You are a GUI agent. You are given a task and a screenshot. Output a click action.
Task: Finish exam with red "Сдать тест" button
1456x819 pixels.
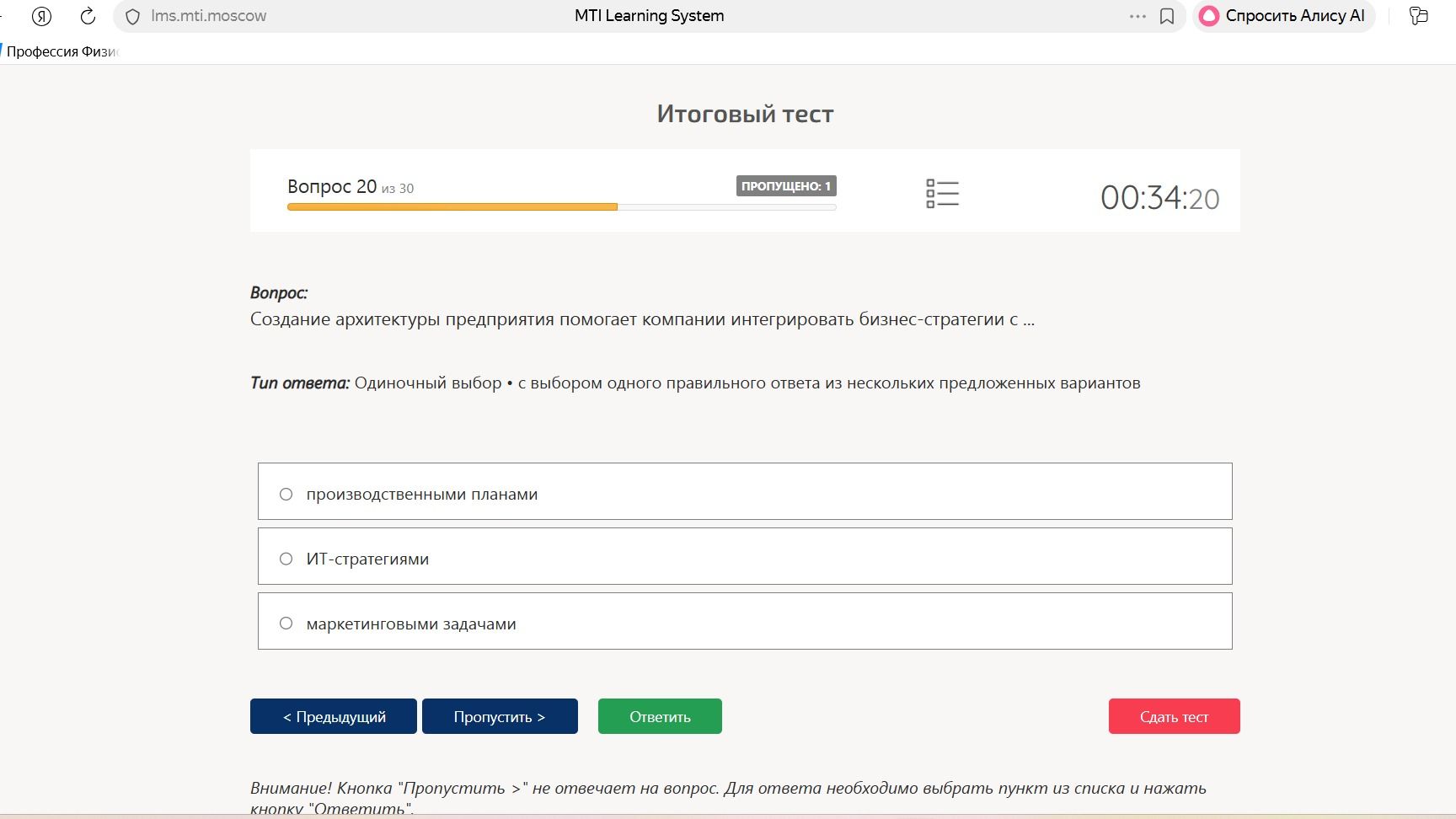[x=1174, y=716]
